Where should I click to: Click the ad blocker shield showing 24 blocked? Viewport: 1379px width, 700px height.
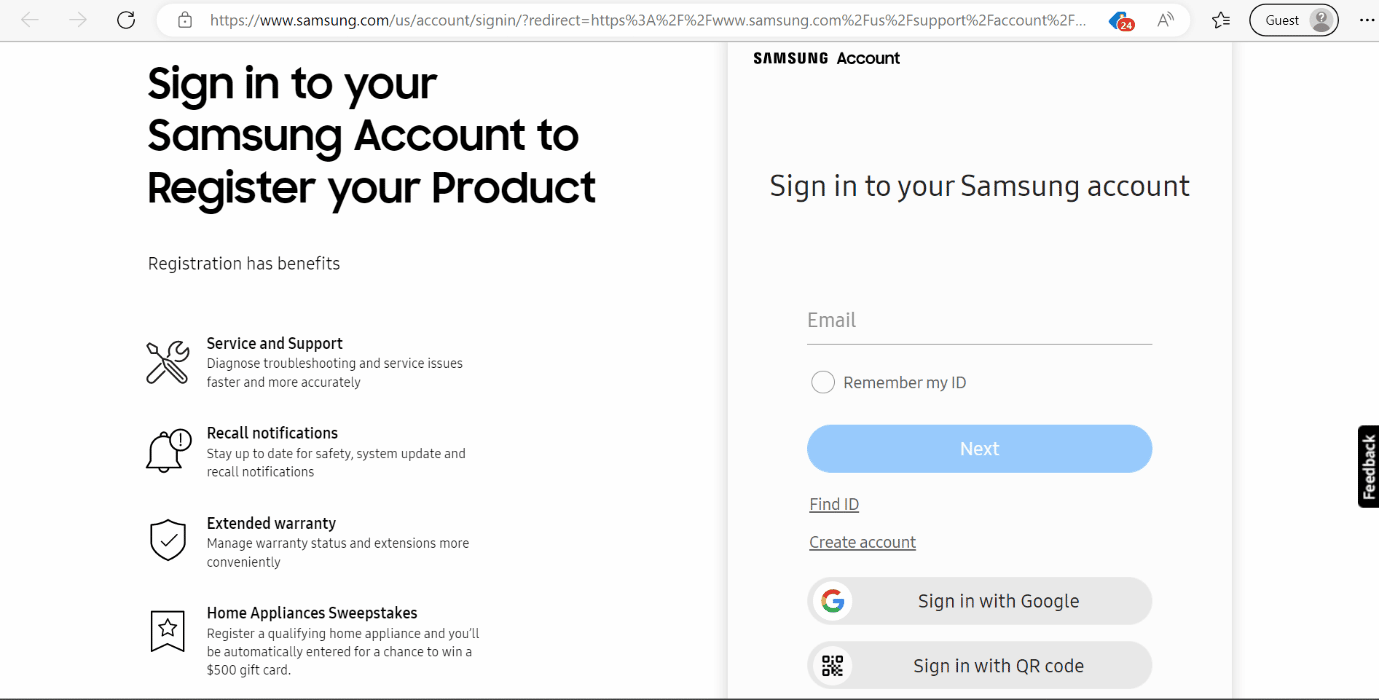point(1117,19)
